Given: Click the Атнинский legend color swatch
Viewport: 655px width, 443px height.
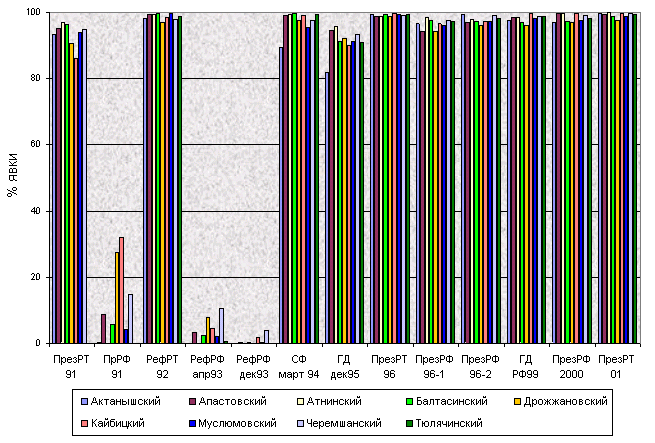Looking at the screenshot, I should pos(300,402).
